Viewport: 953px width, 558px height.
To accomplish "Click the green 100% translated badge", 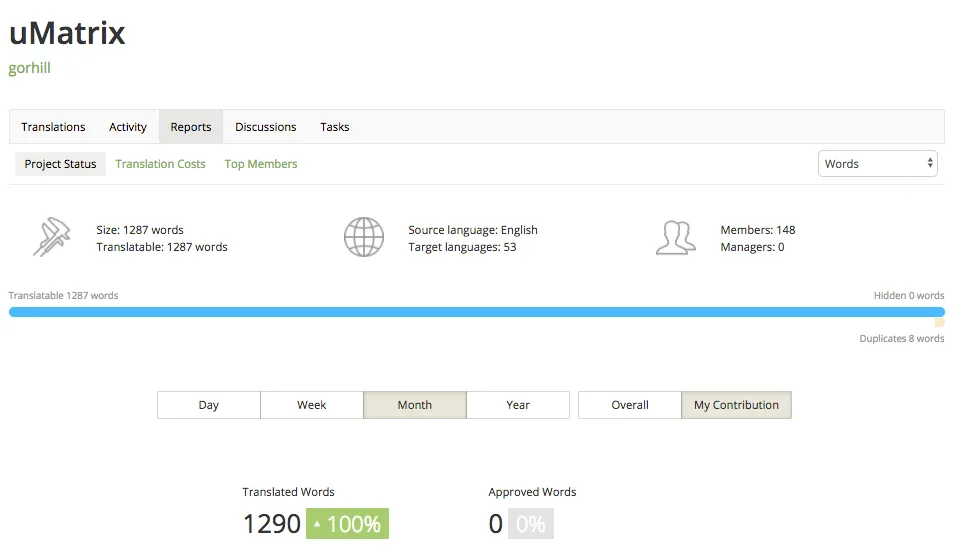I will (347, 523).
